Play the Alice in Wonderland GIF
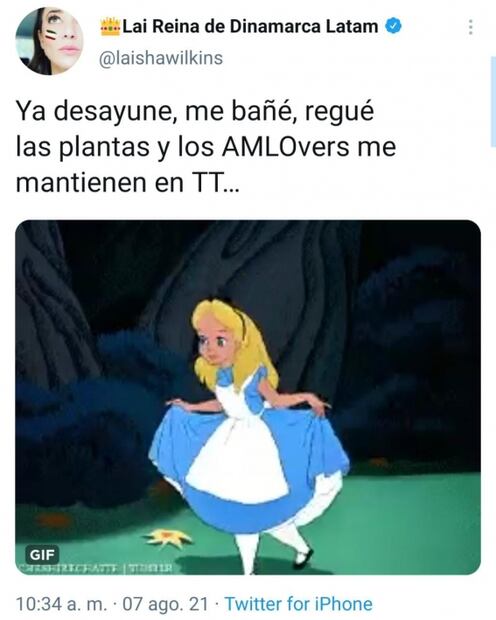 pyautogui.click(x=248, y=397)
